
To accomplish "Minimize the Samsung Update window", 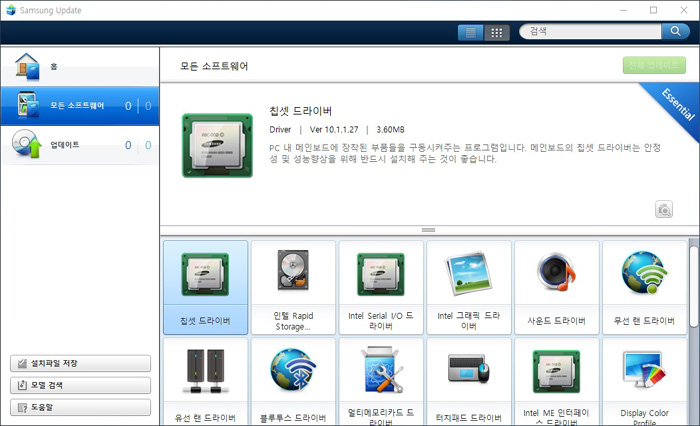I will coord(624,10).
